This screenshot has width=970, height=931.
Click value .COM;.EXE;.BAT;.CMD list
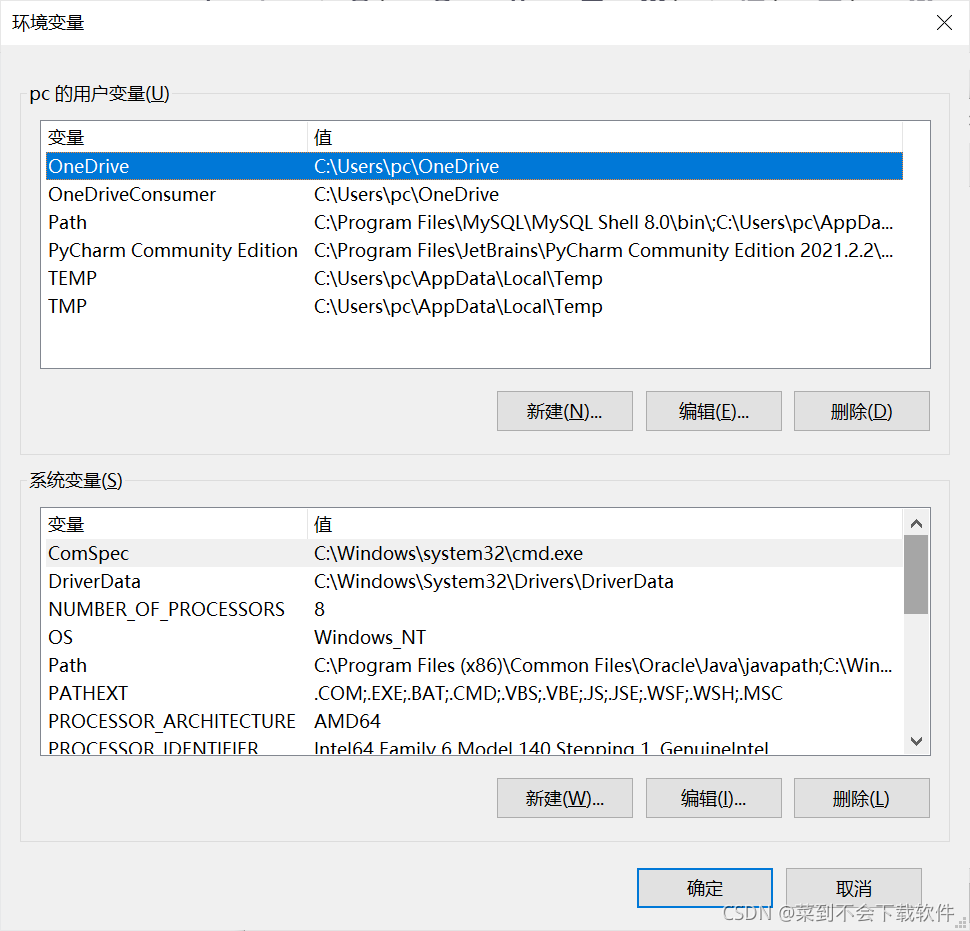[x=548, y=693]
